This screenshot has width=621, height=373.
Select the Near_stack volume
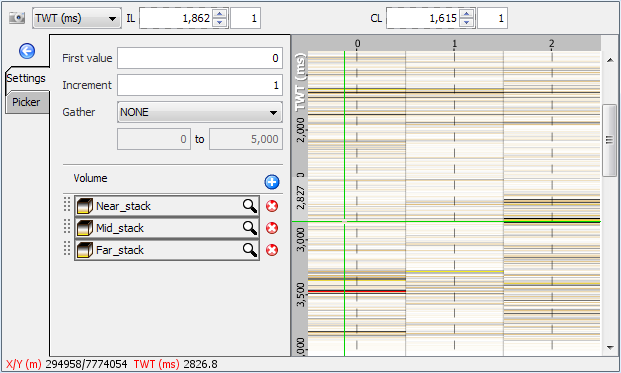167,206
